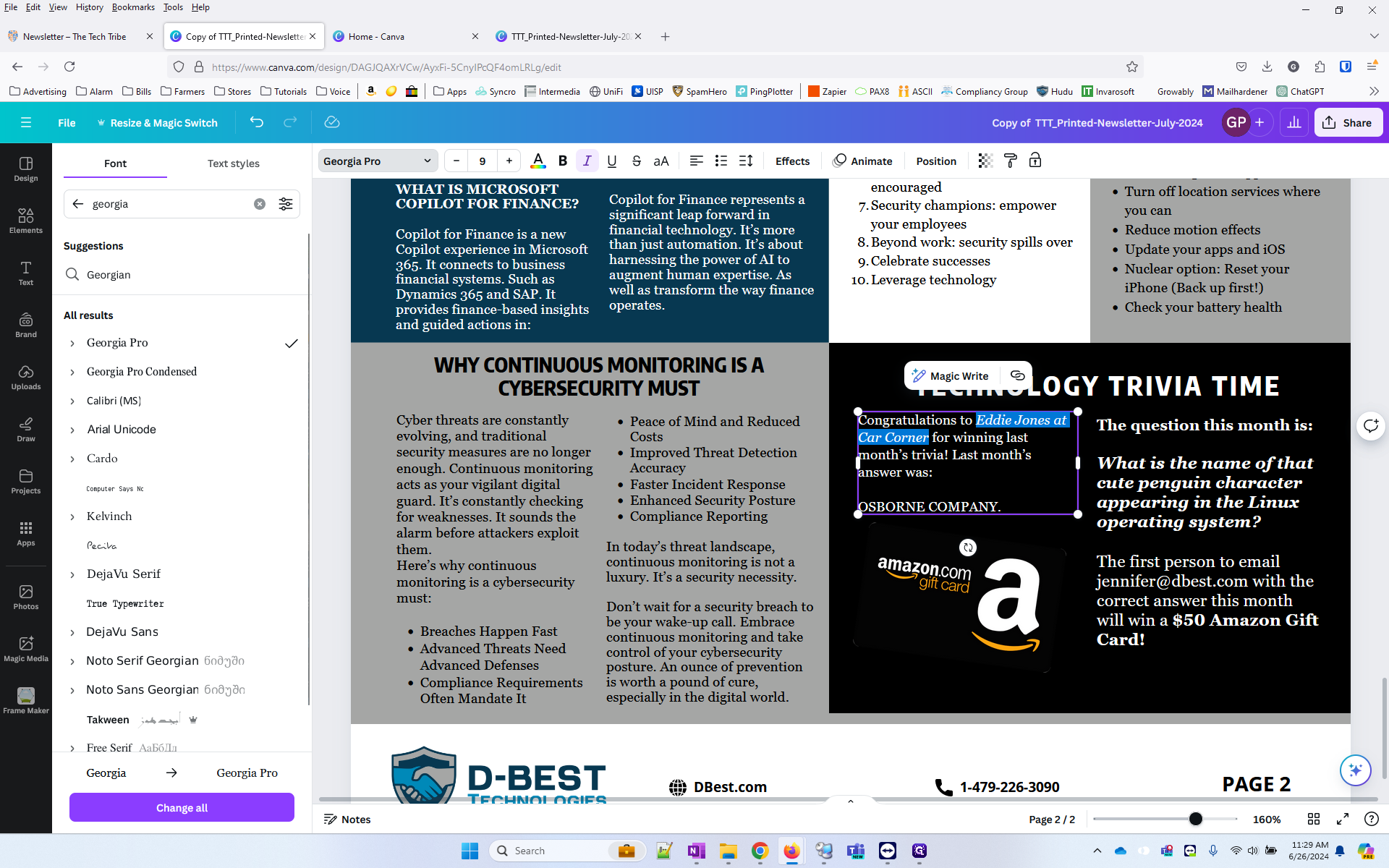Click the Undo arrow in Canva header
Screen dimensions: 1389x868
257,122
